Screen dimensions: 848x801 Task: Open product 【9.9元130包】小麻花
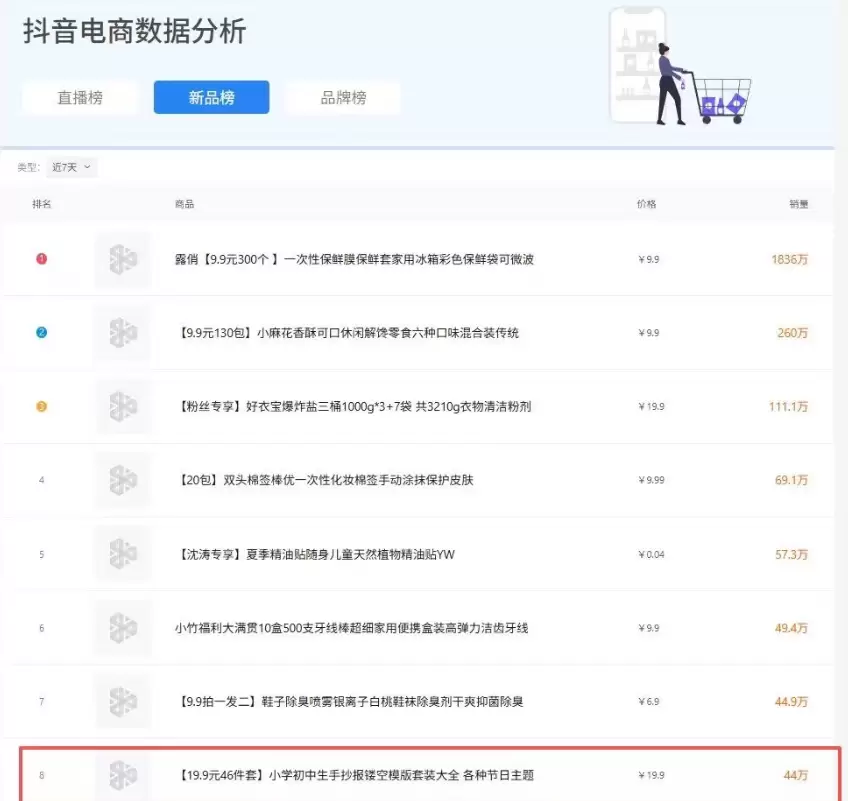coord(347,333)
